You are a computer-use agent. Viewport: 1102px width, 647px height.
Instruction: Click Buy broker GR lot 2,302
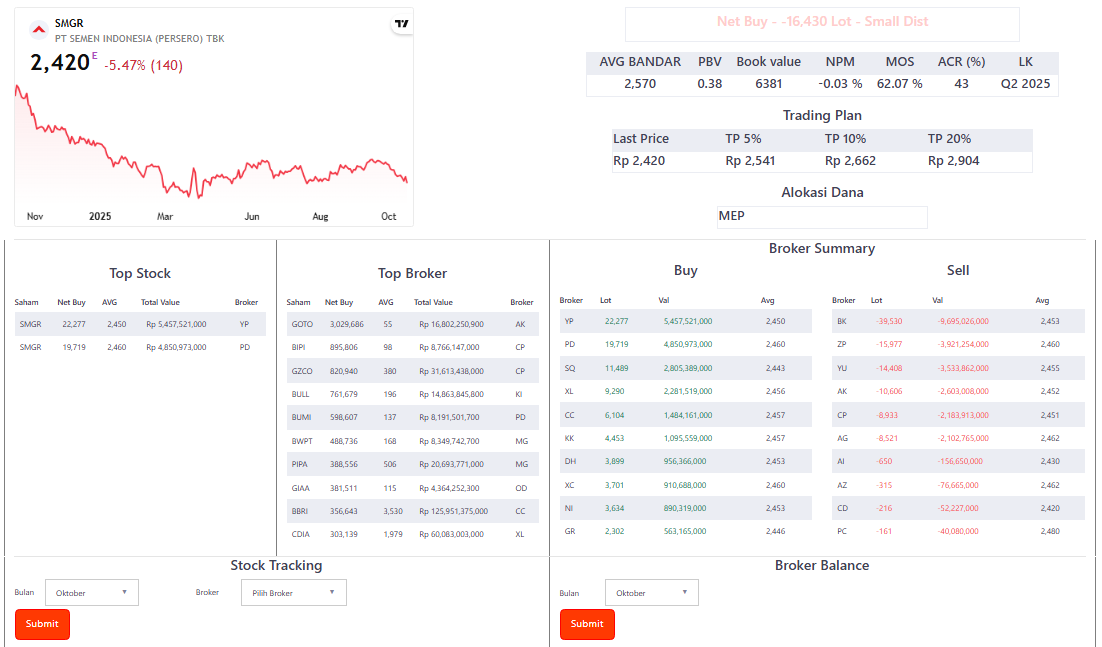(x=685, y=532)
